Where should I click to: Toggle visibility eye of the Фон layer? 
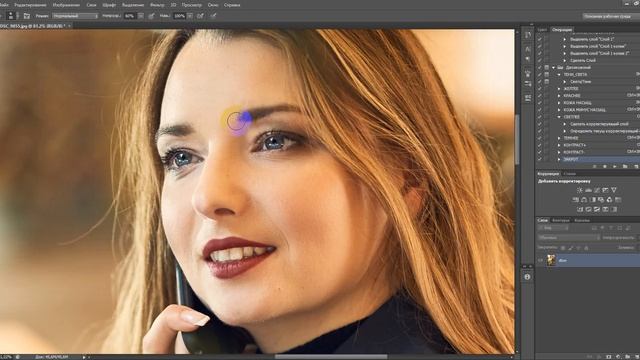click(x=540, y=260)
